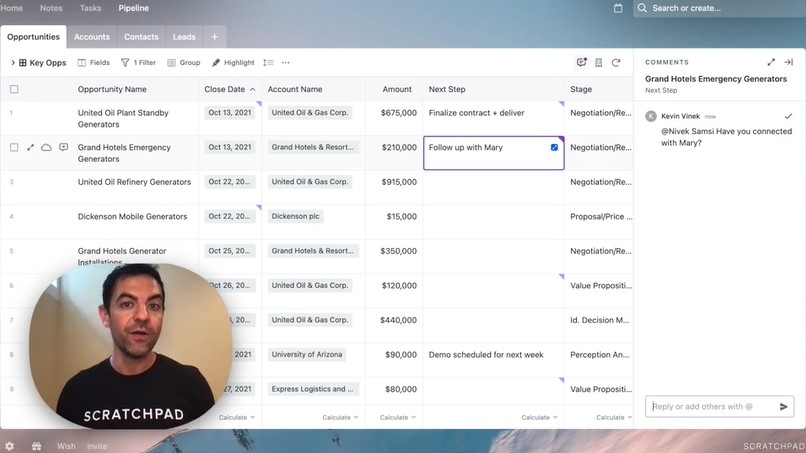Expand the Comments panel to full size
Screen dimensions: 806x453
(771, 62)
